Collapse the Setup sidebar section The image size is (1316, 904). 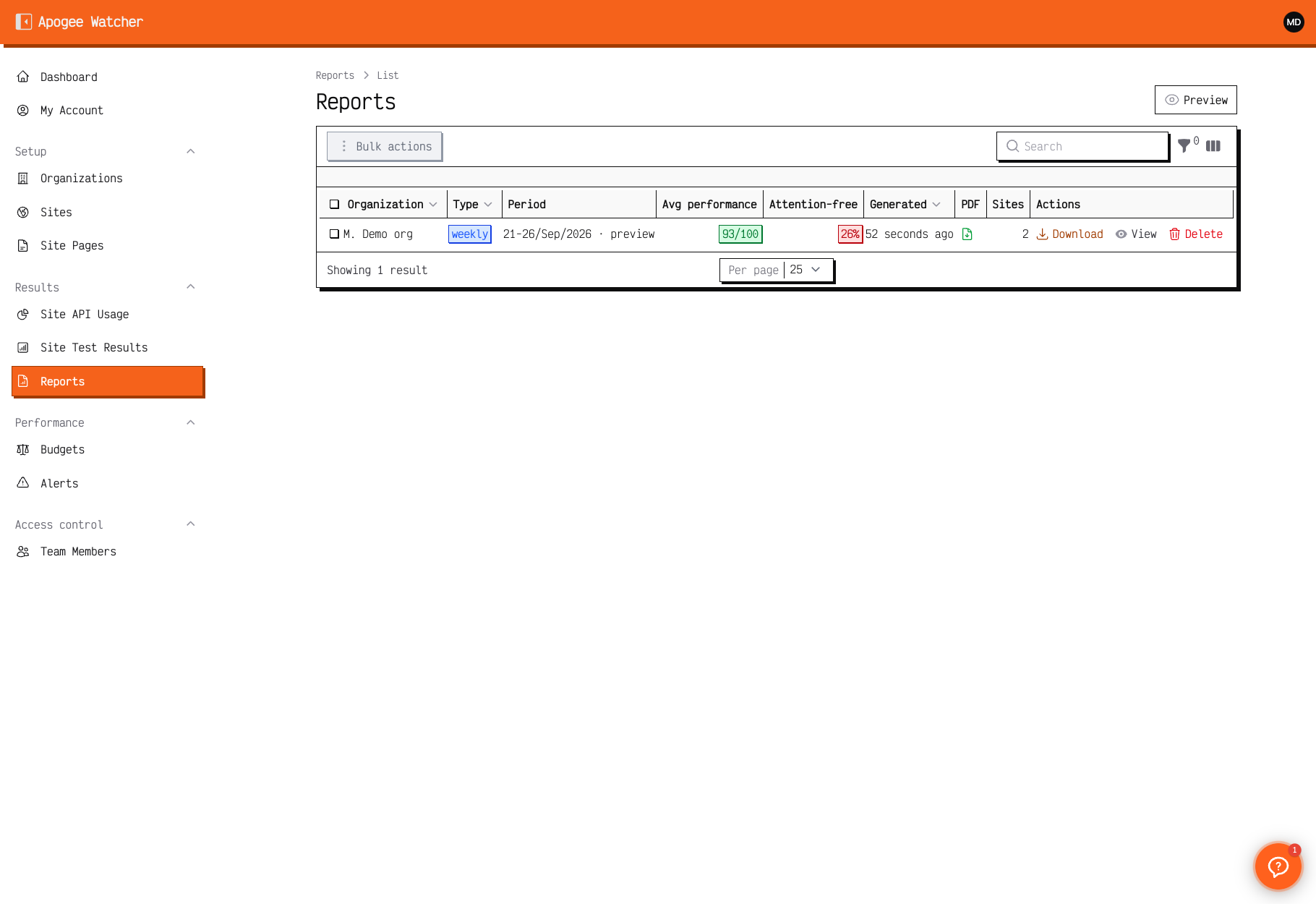tap(191, 151)
